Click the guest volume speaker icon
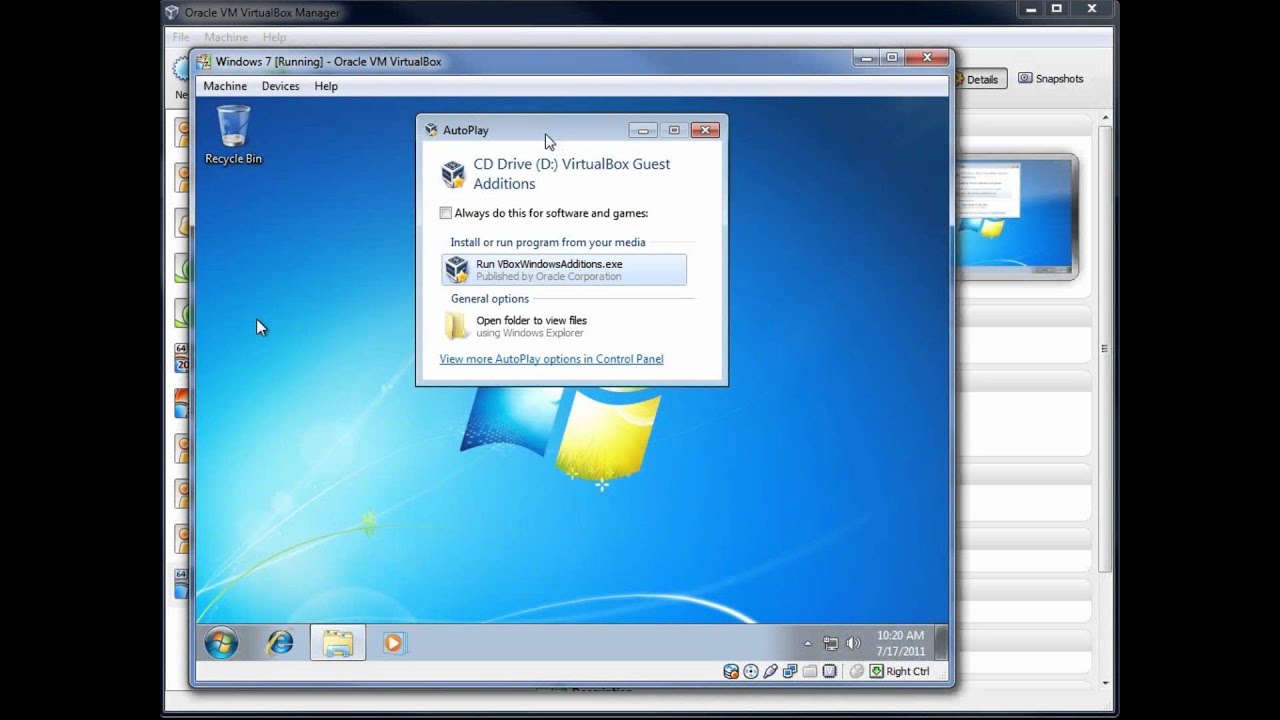 coord(853,643)
